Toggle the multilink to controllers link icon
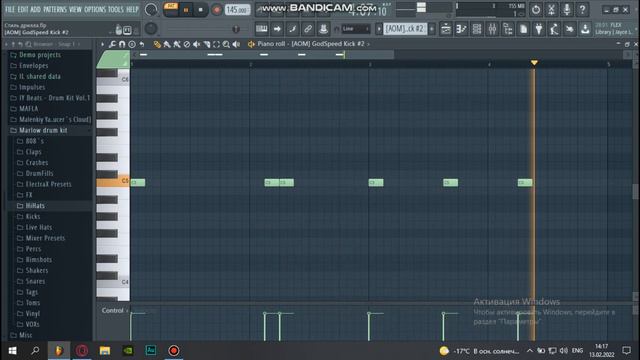The width and height of the screenshot is (640, 360). [308, 29]
